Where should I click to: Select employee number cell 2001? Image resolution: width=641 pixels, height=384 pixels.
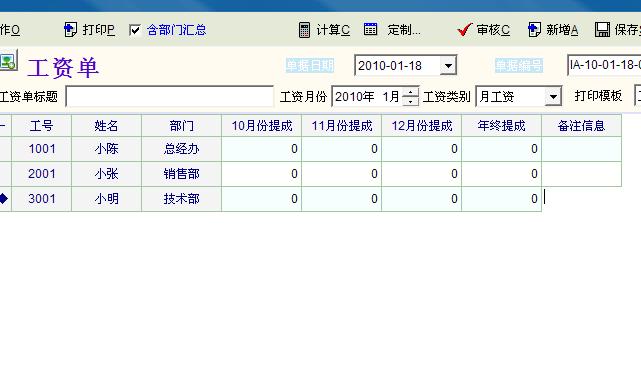tap(42, 174)
